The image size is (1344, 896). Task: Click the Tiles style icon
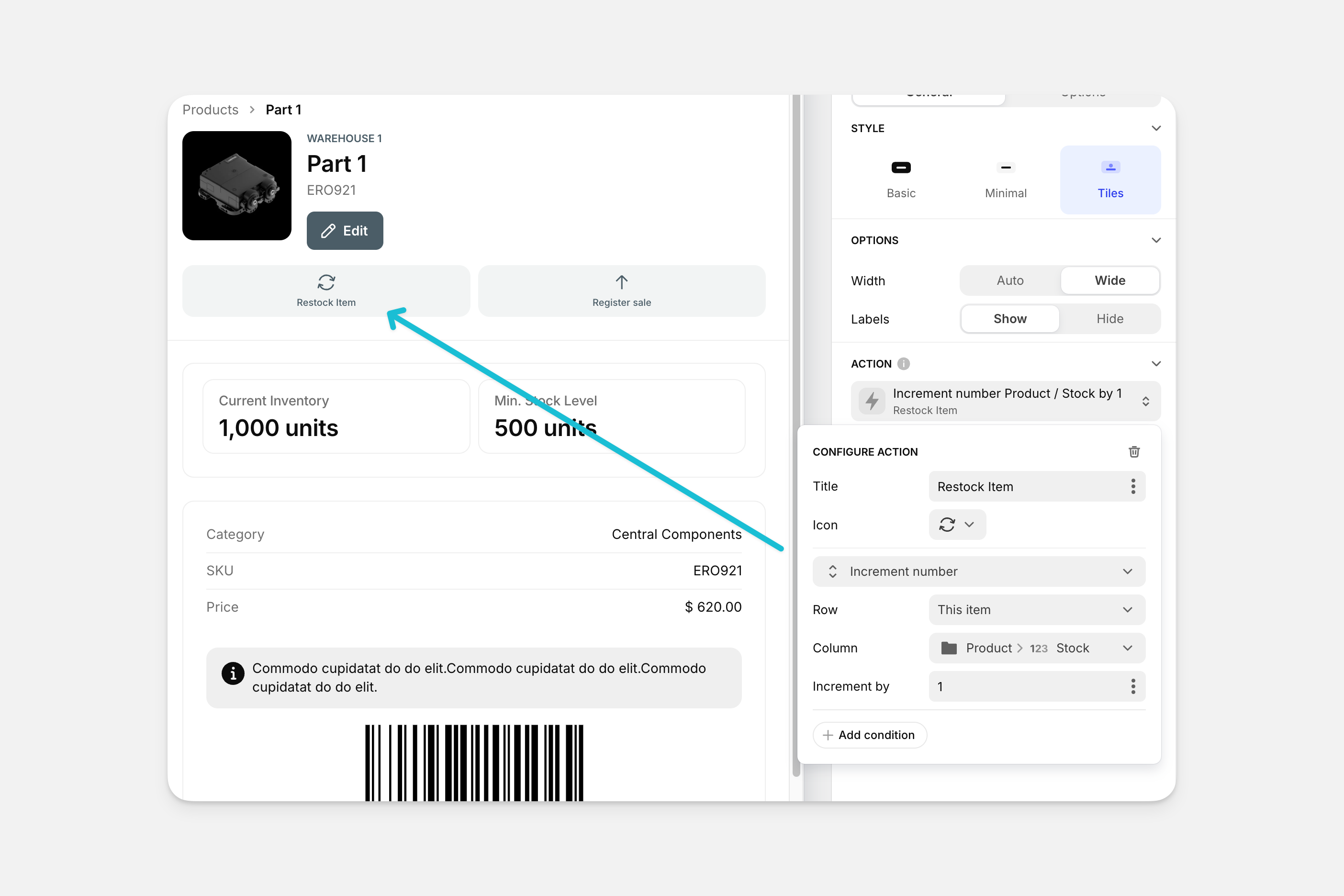point(1110,168)
